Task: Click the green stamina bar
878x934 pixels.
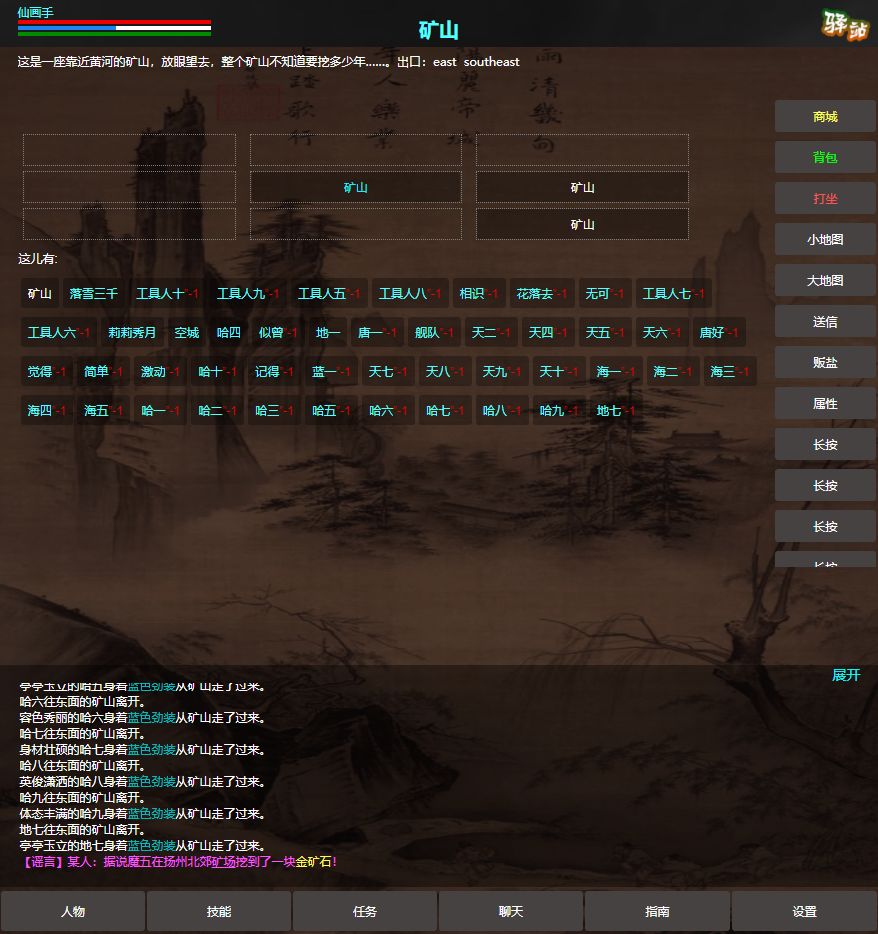Action: [114, 34]
